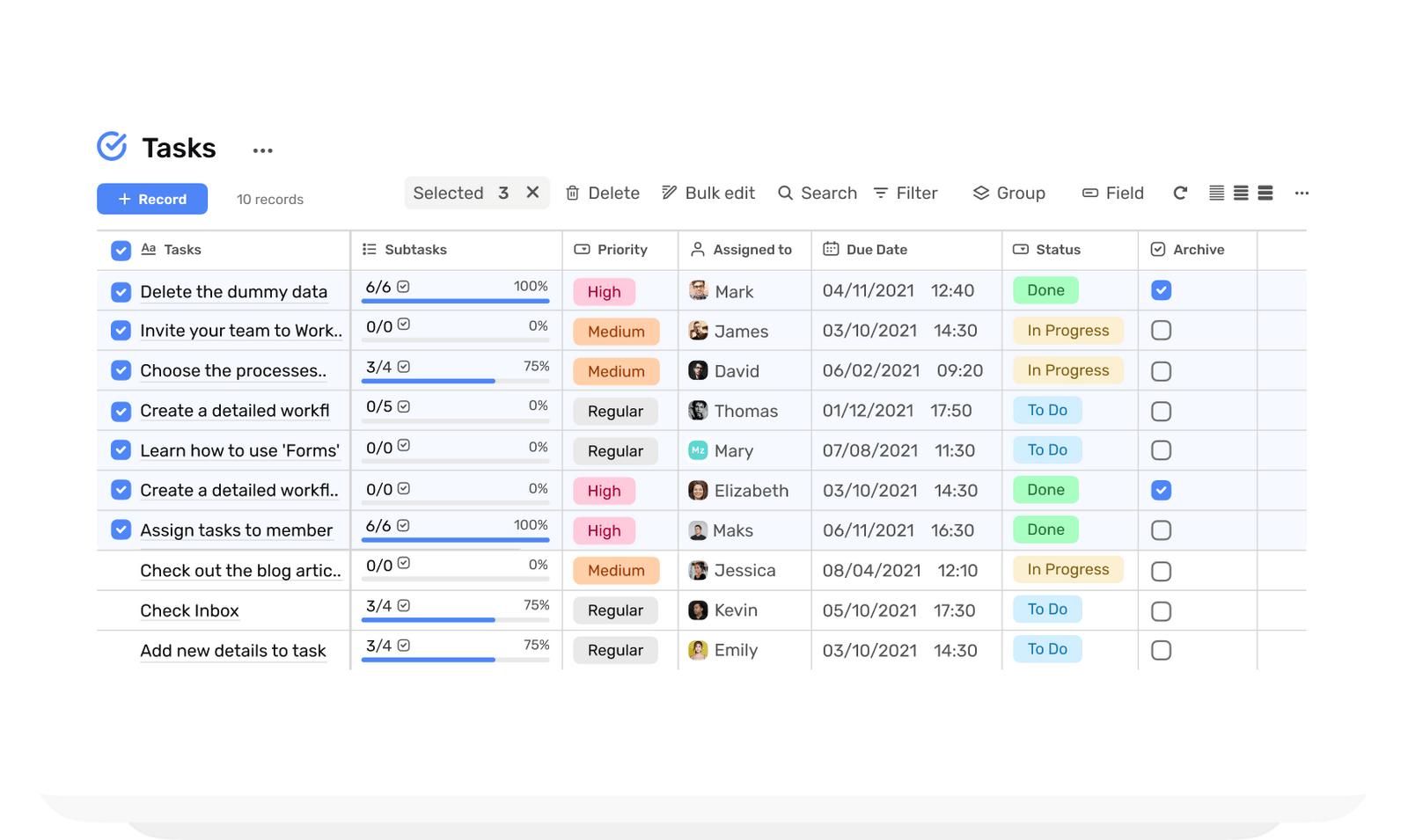Screen dimensions: 1408x840
Task: Click the refresh icon in the toolbar
Action: [x=1179, y=193]
